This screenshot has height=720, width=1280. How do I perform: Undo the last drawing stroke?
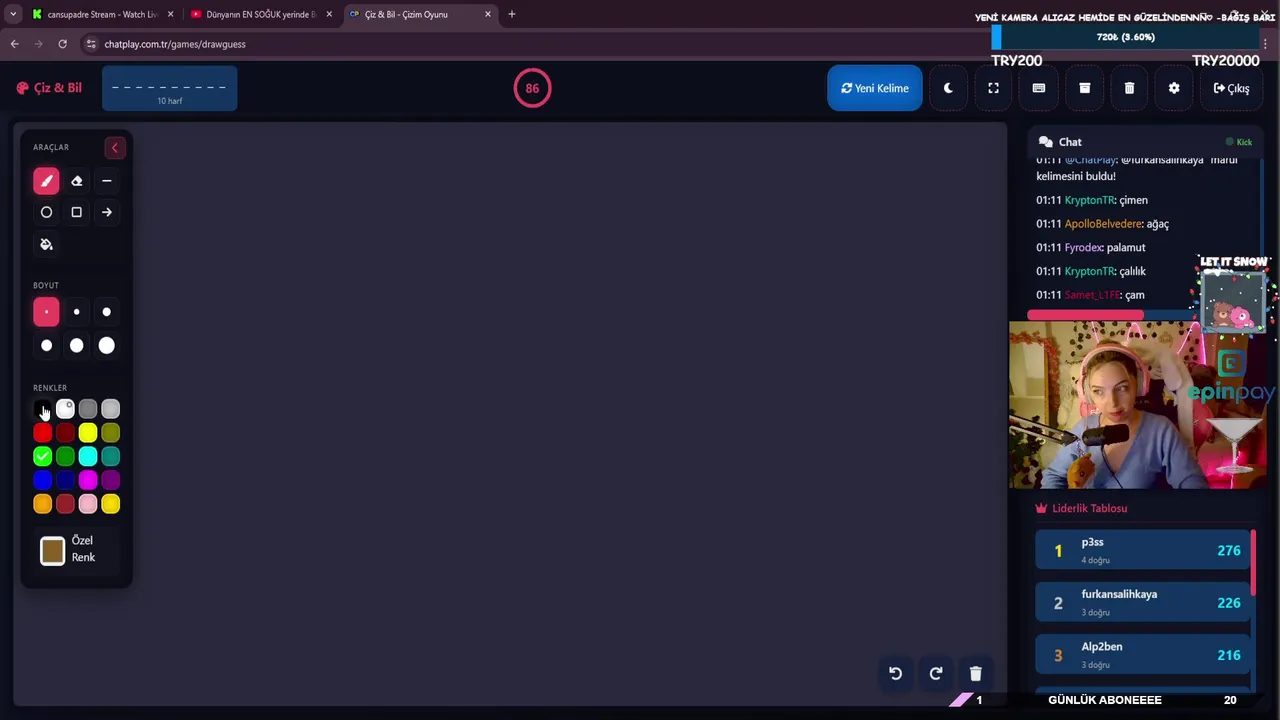click(x=895, y=674)
